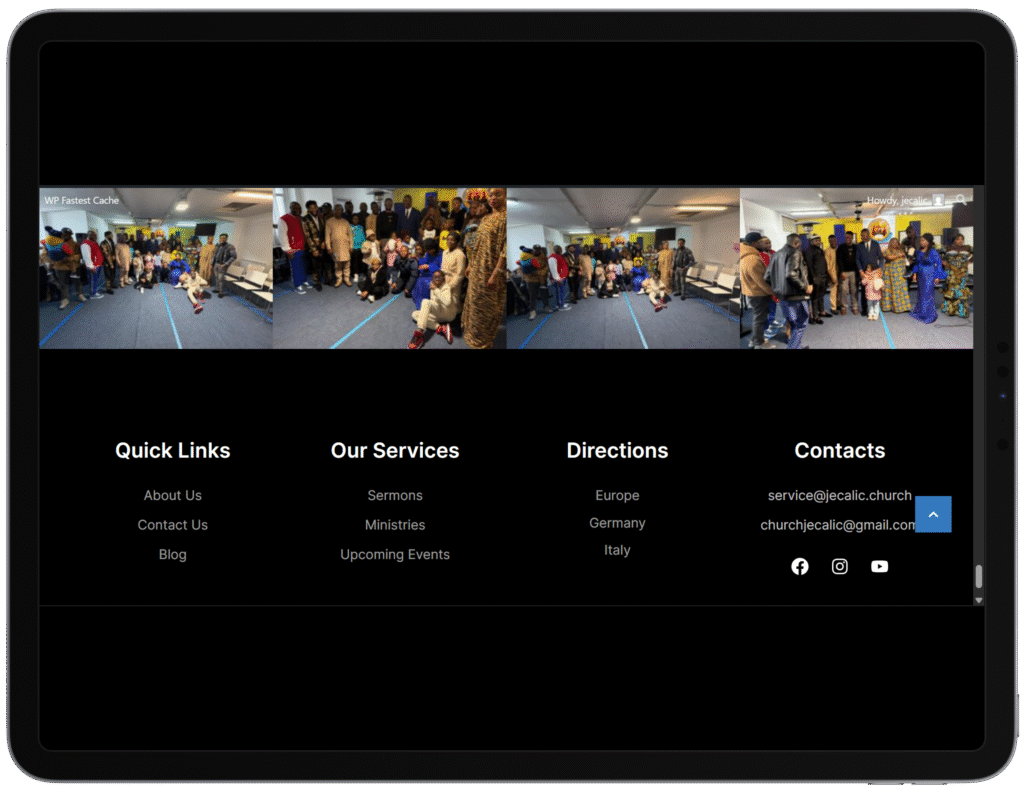Screen dimensions: 1024x792
Task: Open the Contact Us link
Action: [172, 525]
